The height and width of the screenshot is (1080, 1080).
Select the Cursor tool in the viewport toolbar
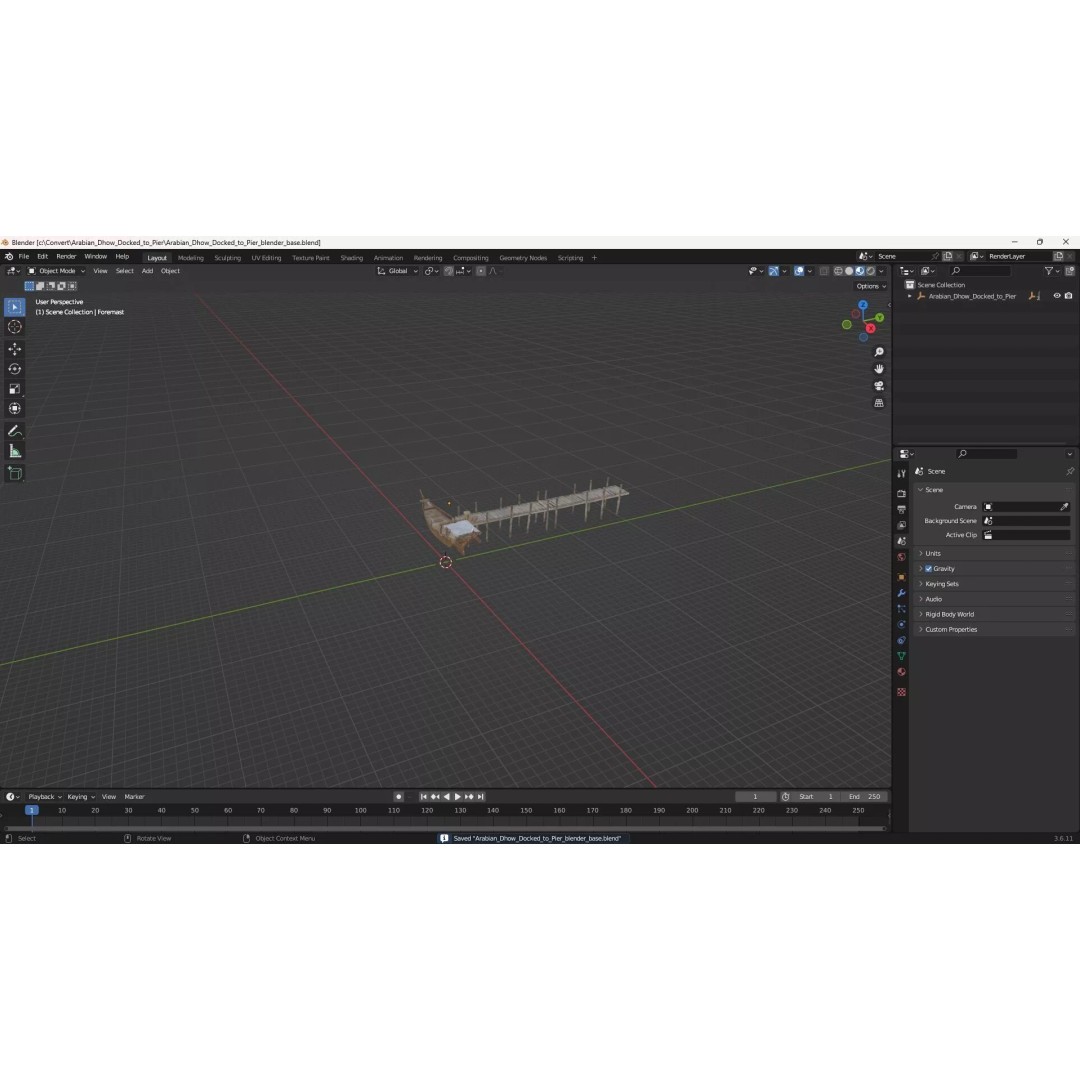[14, 327]
